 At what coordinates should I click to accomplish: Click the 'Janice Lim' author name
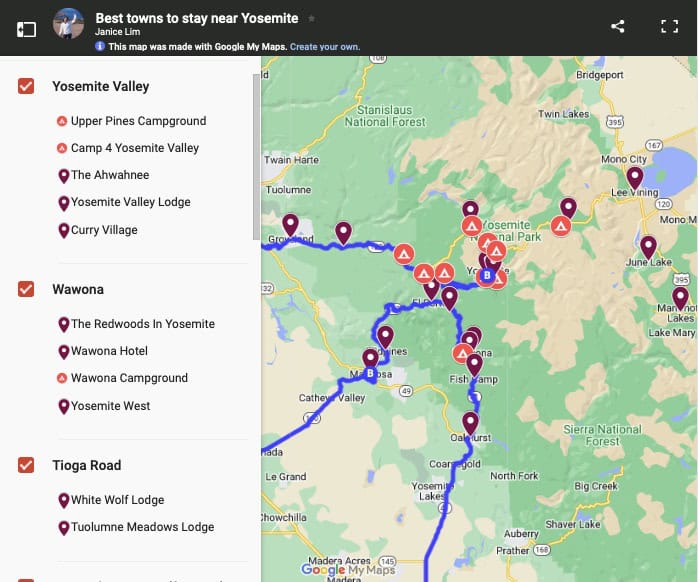[x=118, y=32]
